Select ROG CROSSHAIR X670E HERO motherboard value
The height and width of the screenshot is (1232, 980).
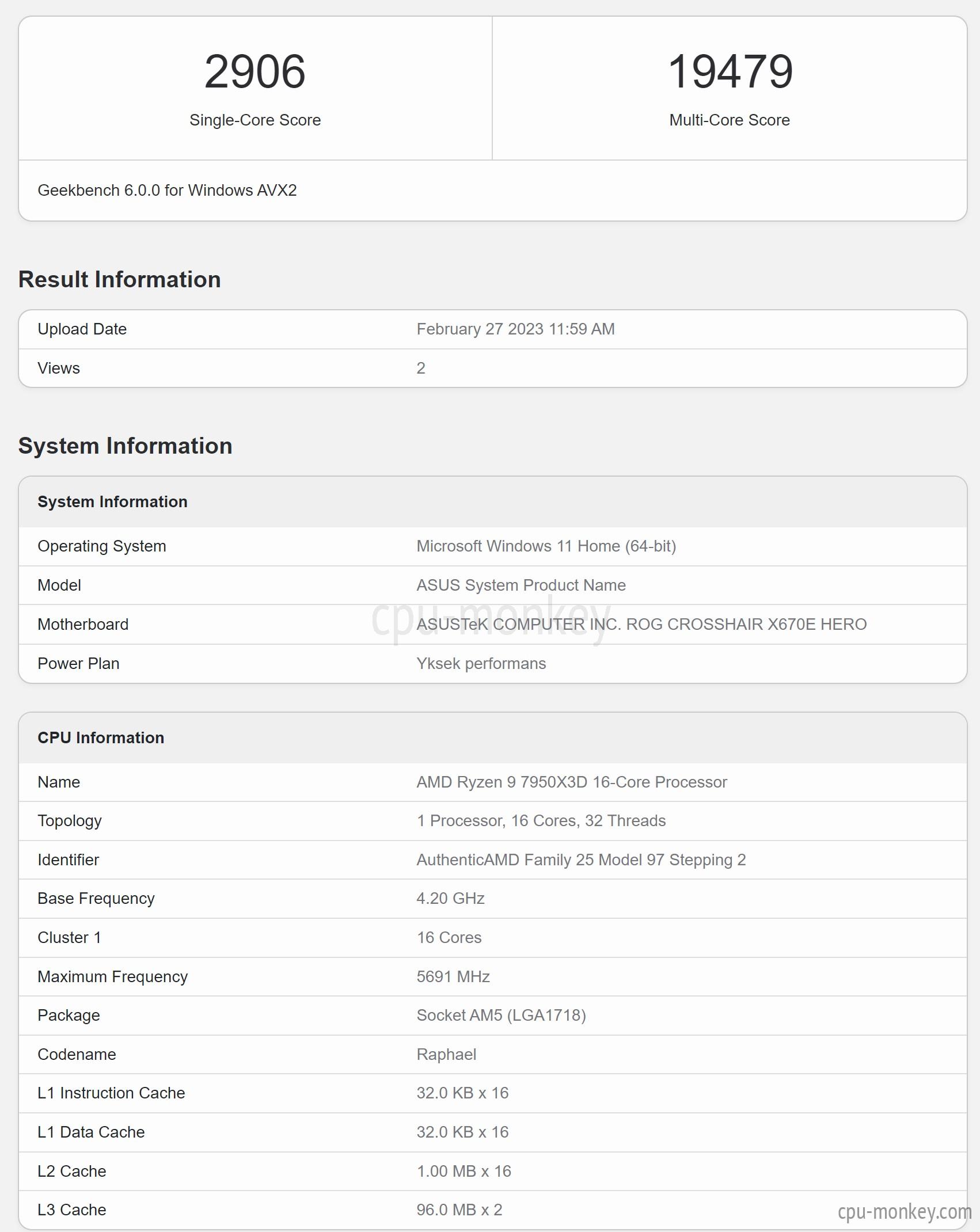tap(641, 624)
